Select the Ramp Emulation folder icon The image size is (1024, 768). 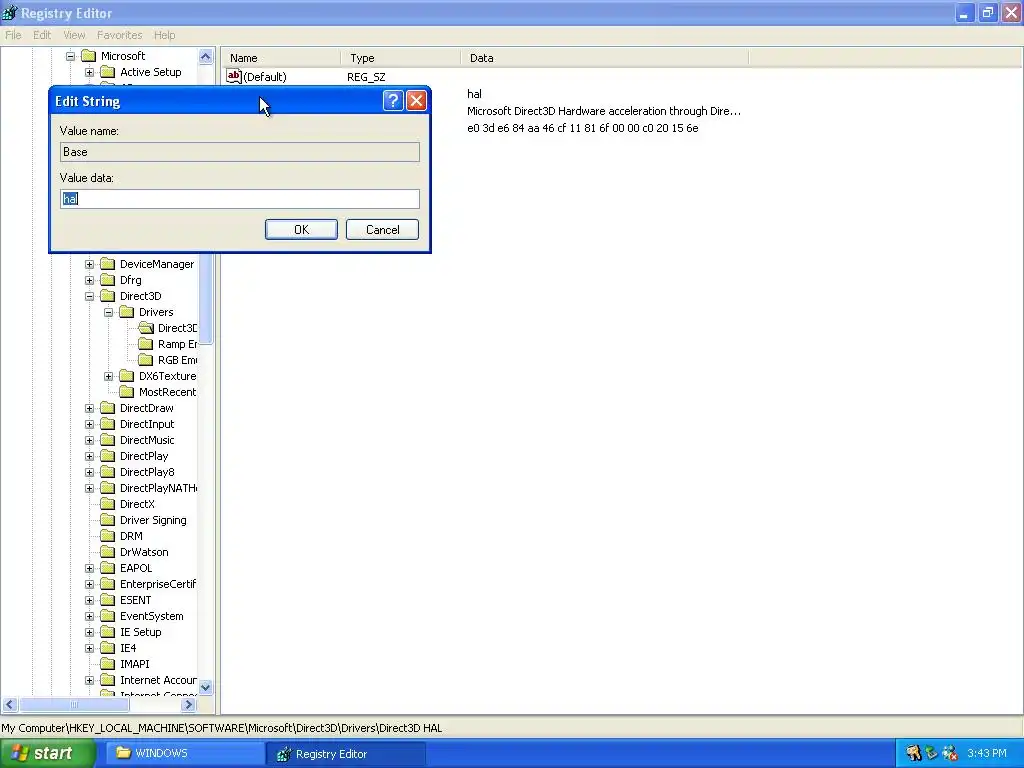coord(146,344)
